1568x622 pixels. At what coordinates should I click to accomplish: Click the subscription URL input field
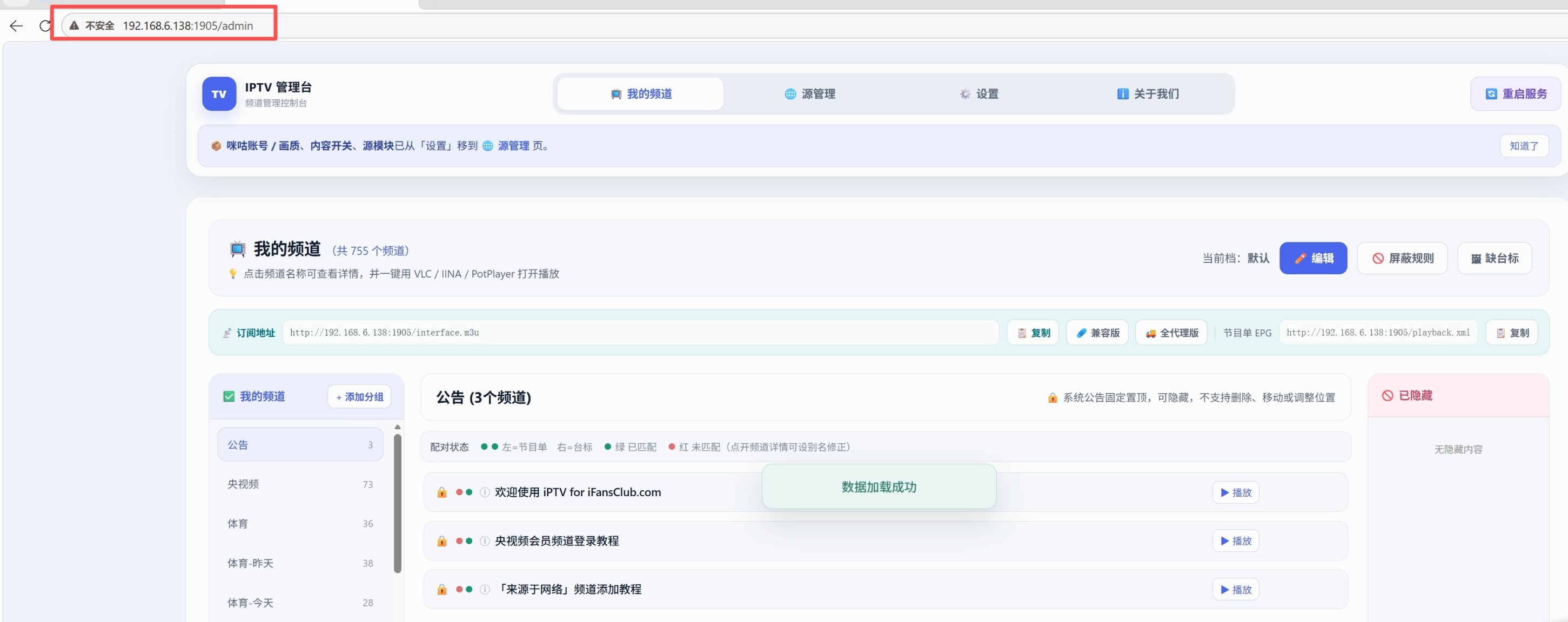pyautogui.click(x=640, y=333)
